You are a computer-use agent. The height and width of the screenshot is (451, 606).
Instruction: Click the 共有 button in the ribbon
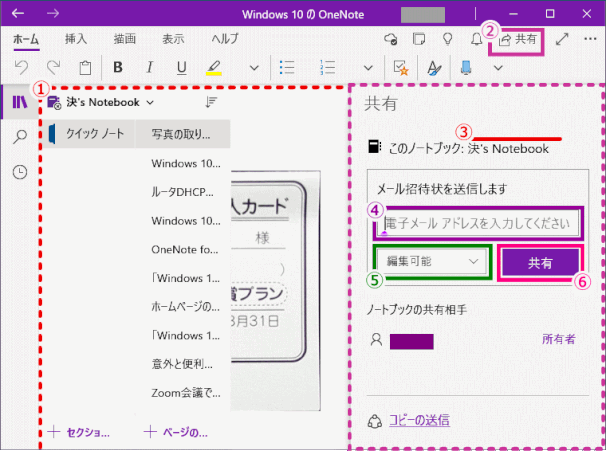pos(517,39)
